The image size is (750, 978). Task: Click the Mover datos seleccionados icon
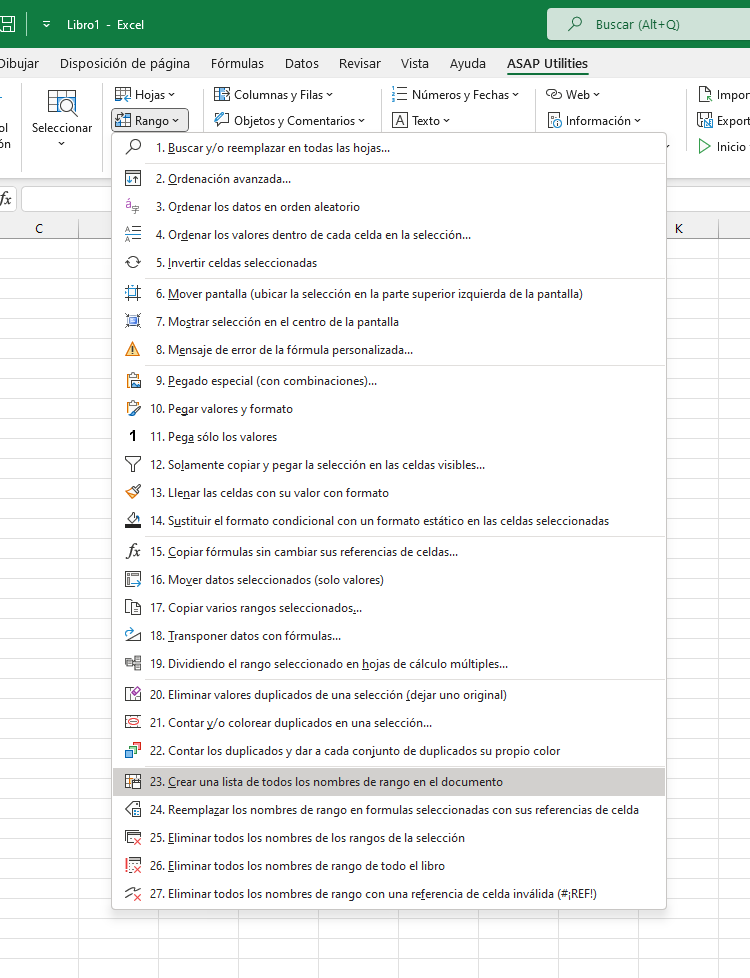coord(133,579)
